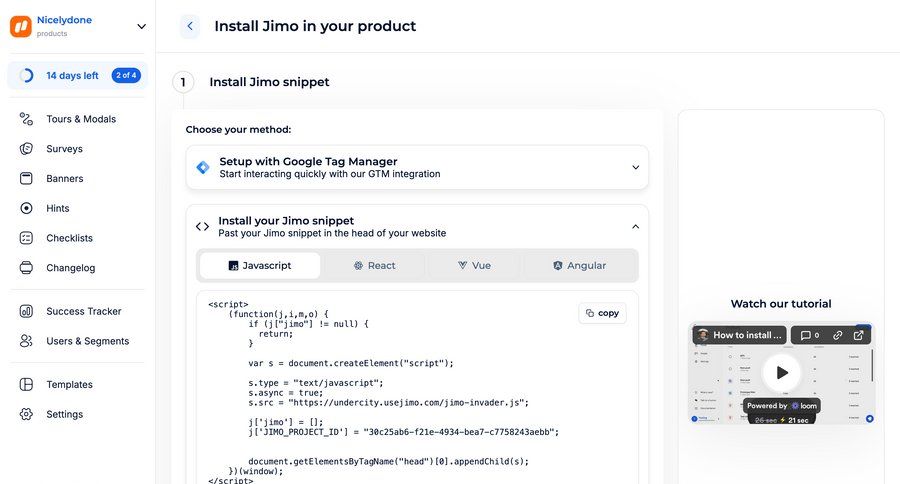Click the Banners sidebar icon
900x484 pixels.
pos(26,179)
